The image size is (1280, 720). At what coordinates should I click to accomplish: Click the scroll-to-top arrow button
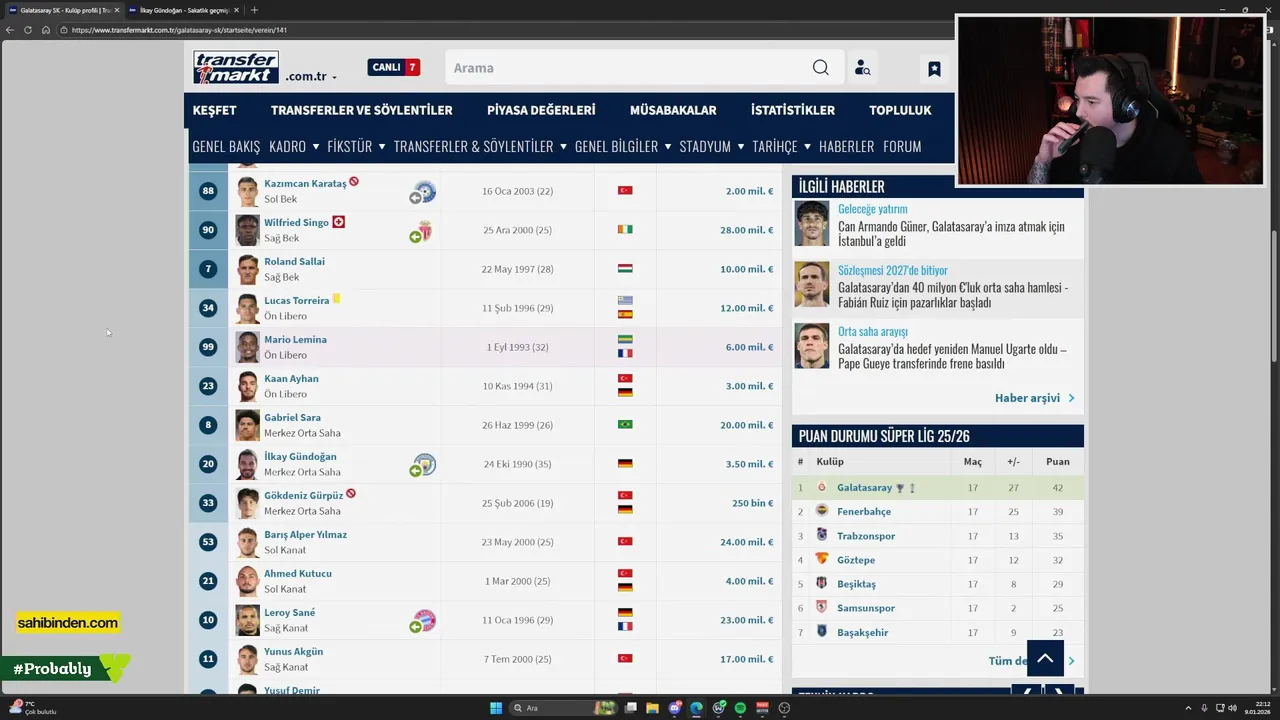coord(1045,658)
